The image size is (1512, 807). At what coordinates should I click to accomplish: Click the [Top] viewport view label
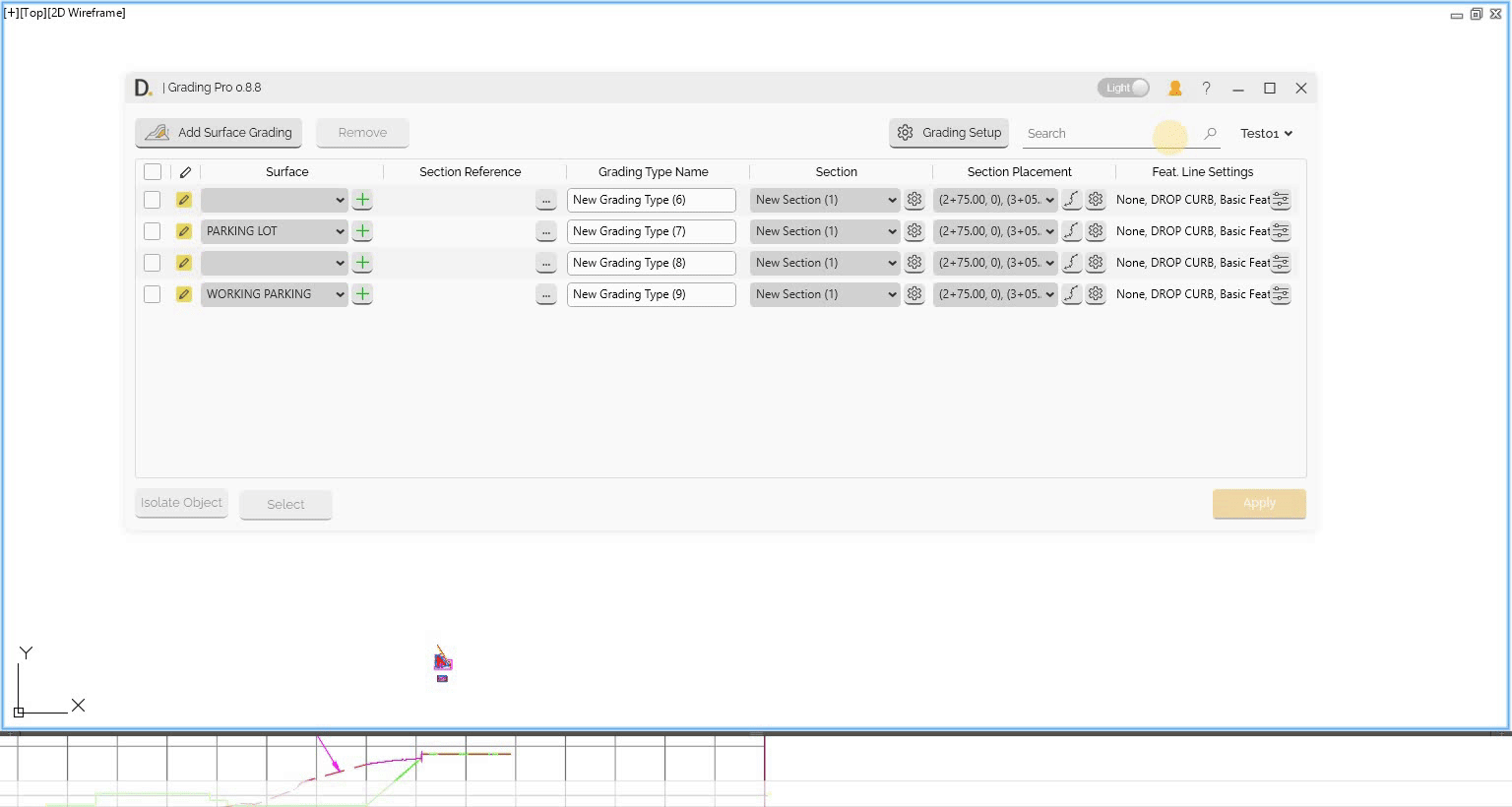pos(33,13)
